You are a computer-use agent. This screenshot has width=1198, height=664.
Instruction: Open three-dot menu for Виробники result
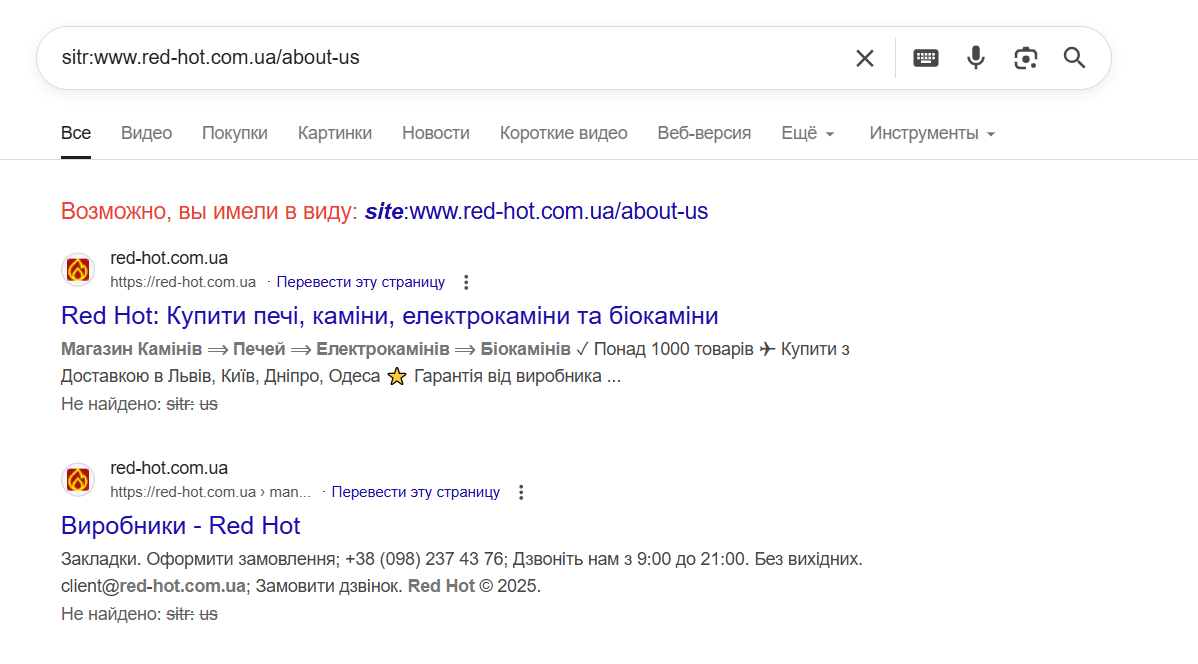coord(521,492)
